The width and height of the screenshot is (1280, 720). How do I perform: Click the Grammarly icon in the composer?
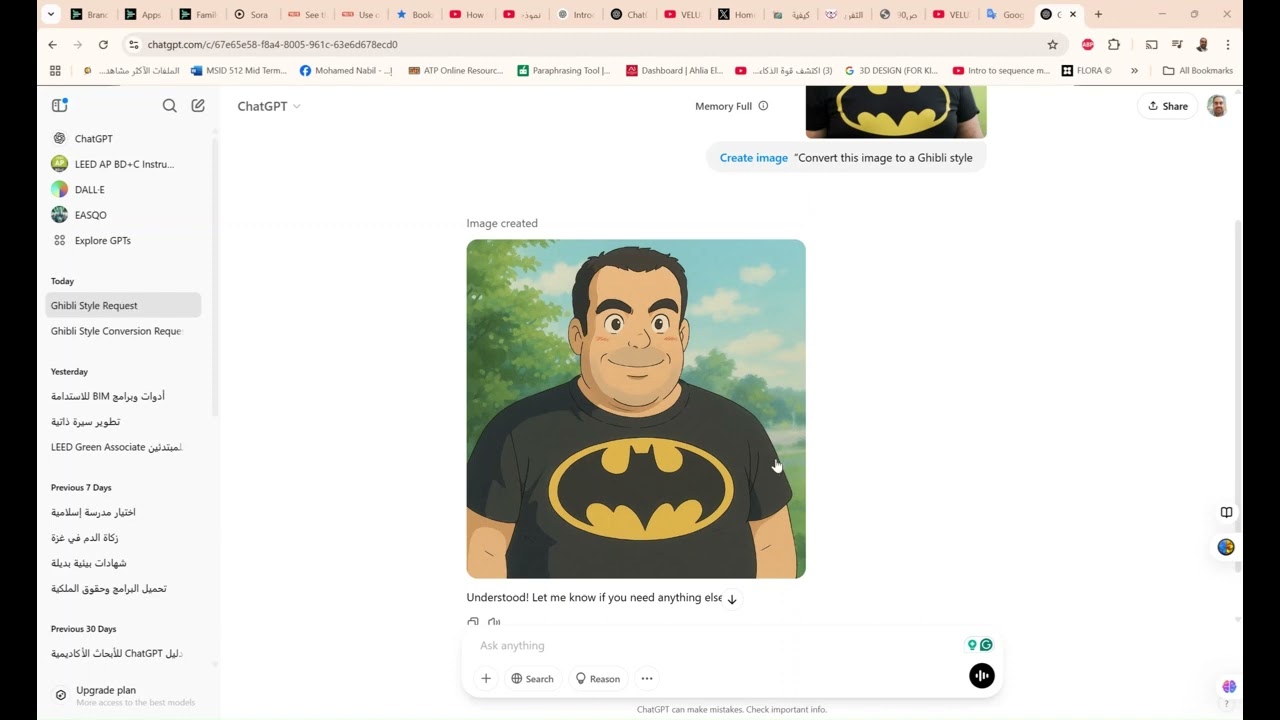(987, 645)
